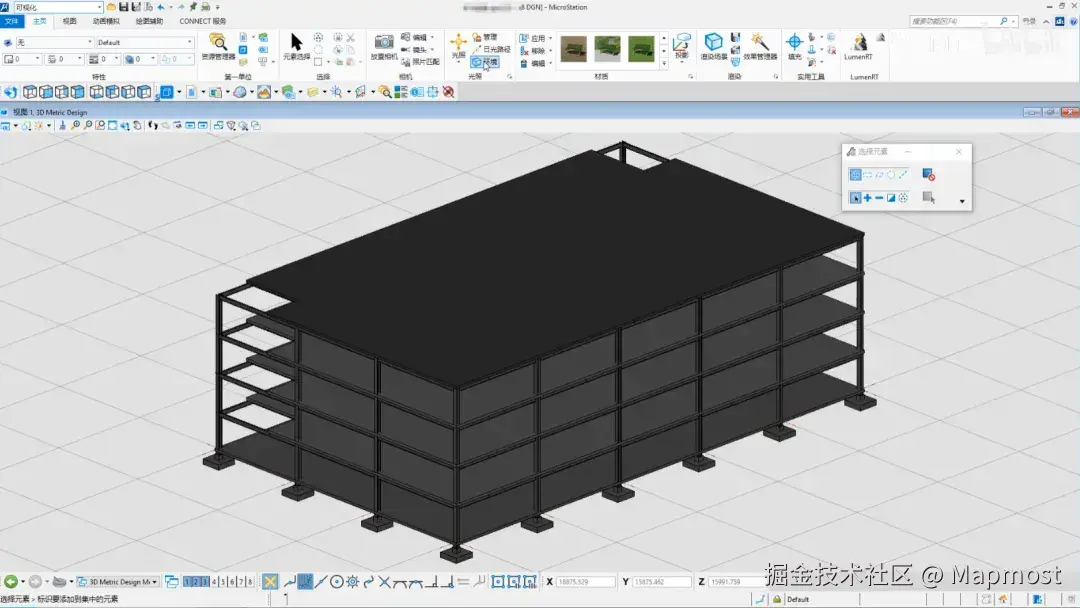This screenshot has width=1080, height=608.
Task: Select the second gray-background material thumbnail
Action: pyautogui.click(x=608, y=49)
